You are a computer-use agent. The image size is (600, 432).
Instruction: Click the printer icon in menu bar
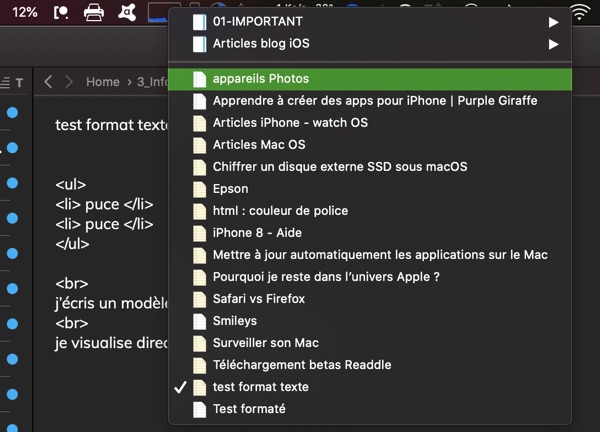[94, 13]
